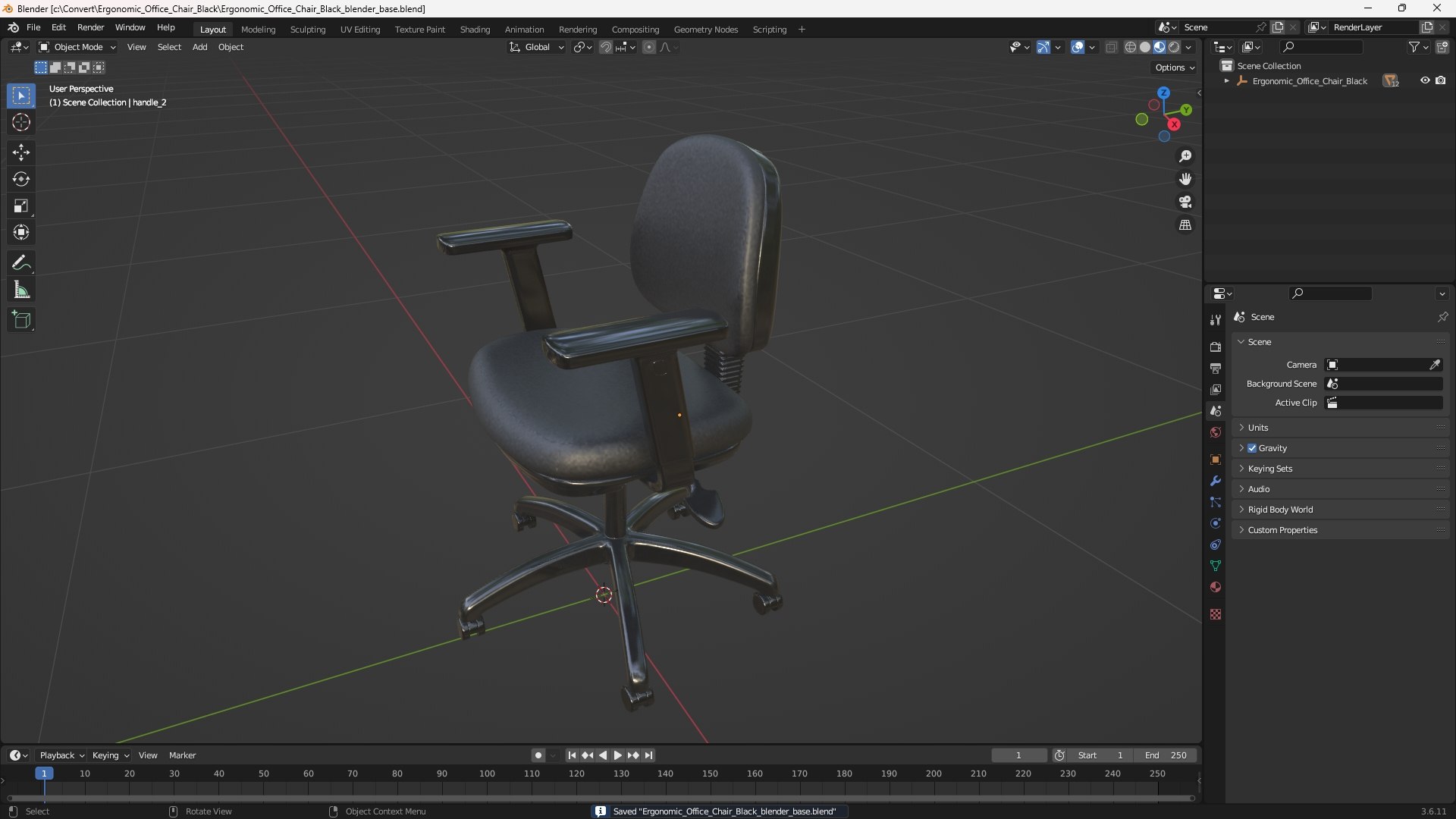Switch to the UV Editing workspace tab
The height and width of the screenshot is (819, 1456).
[360, 30]
